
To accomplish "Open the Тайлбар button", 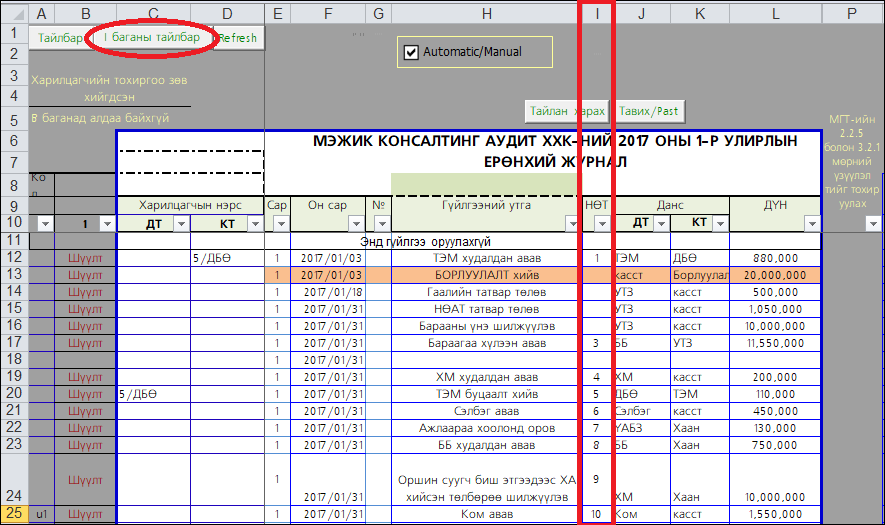I will (60, 38).
